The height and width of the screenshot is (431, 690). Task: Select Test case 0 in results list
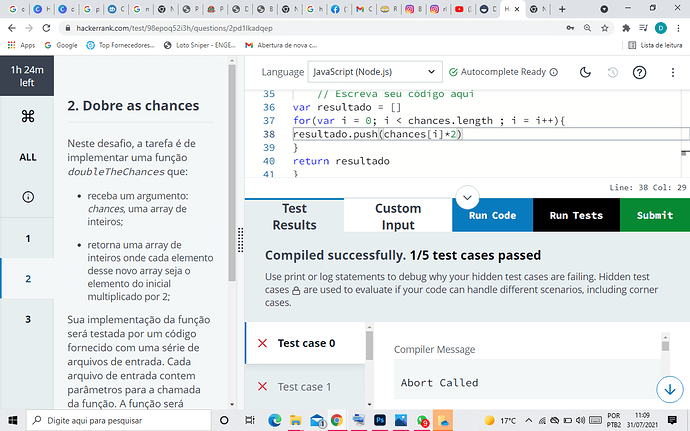click(305, 343)
